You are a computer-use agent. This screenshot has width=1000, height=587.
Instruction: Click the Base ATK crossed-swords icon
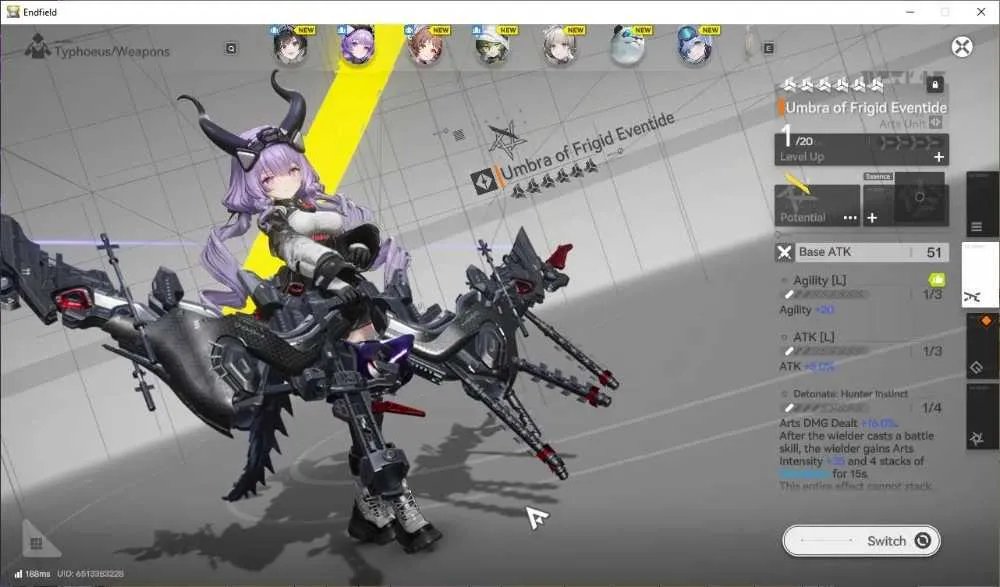(784, 253)
